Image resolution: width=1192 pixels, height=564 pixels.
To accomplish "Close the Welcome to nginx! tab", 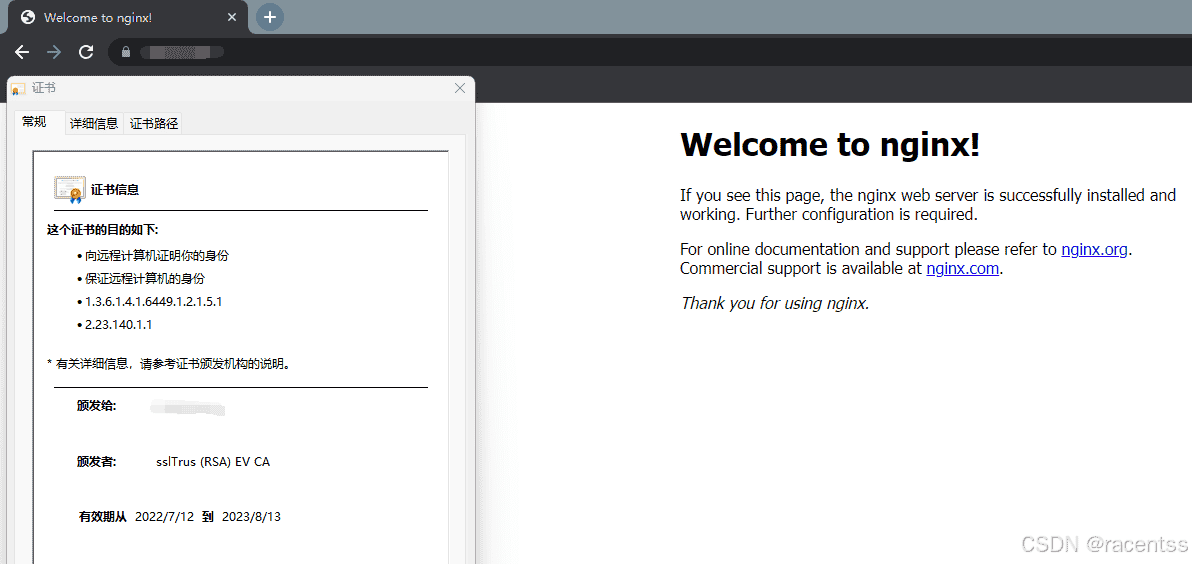I will pos(232,18).
